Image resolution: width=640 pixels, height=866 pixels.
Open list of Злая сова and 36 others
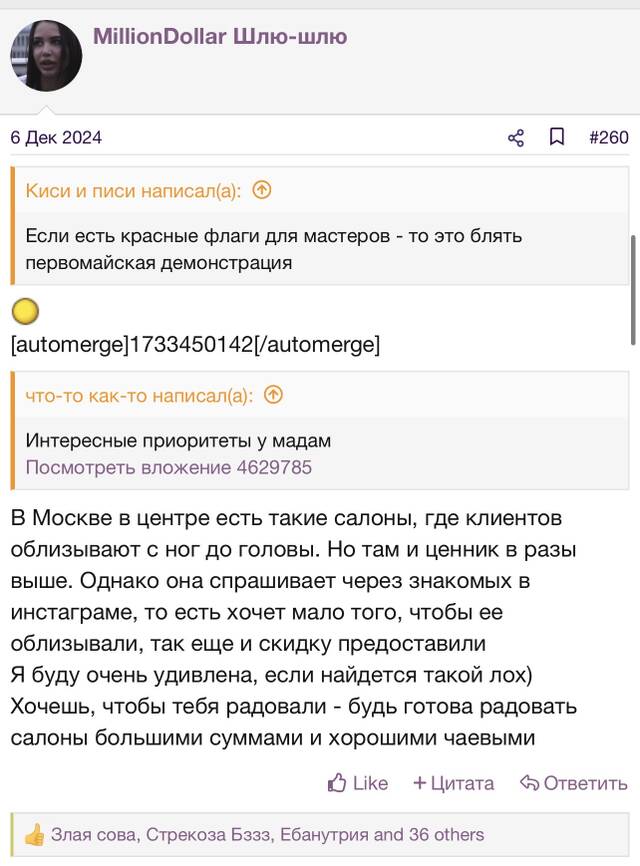tap(267, 834)
